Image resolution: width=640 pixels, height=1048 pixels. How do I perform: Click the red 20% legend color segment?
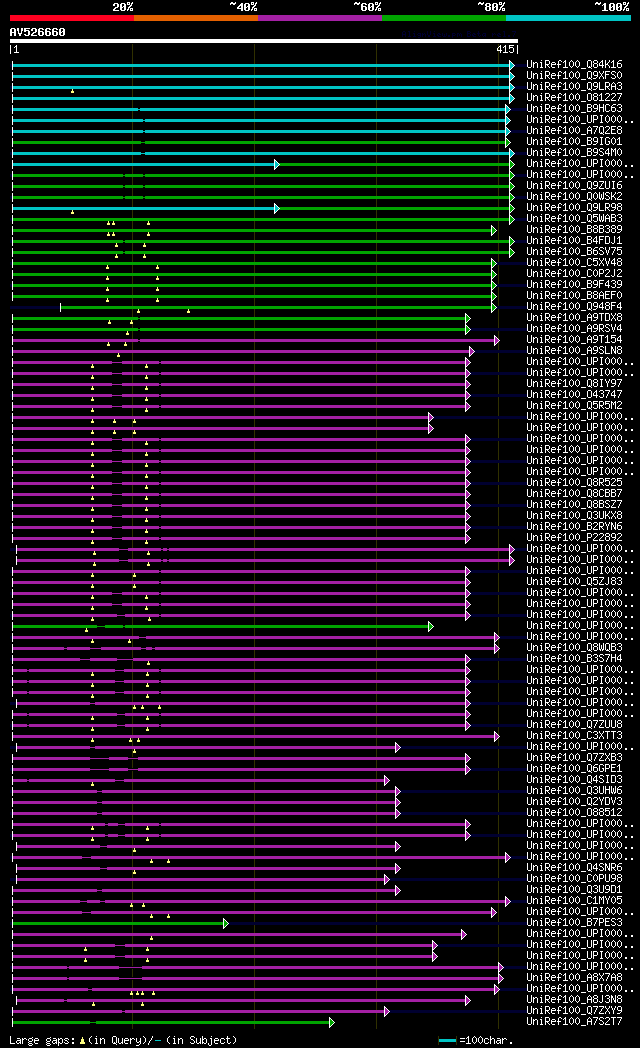pyautogui.click(x=71, y=18)
